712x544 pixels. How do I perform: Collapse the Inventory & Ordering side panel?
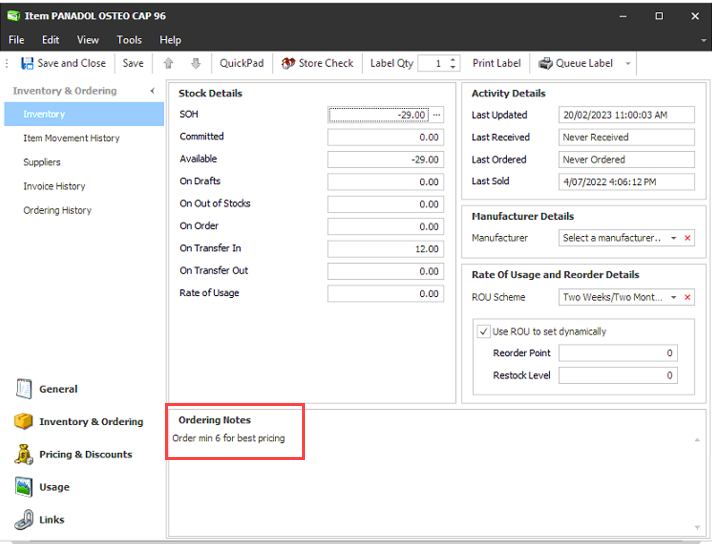pos(153,91)
